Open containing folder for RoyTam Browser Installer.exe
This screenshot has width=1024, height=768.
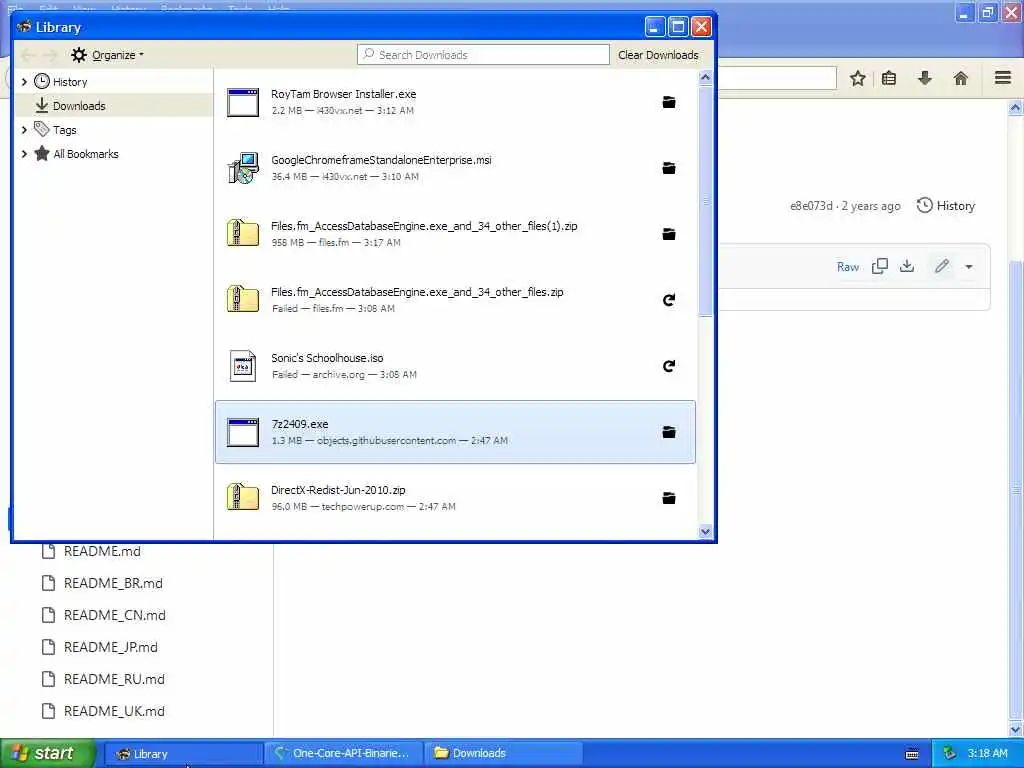pos(669,102)
